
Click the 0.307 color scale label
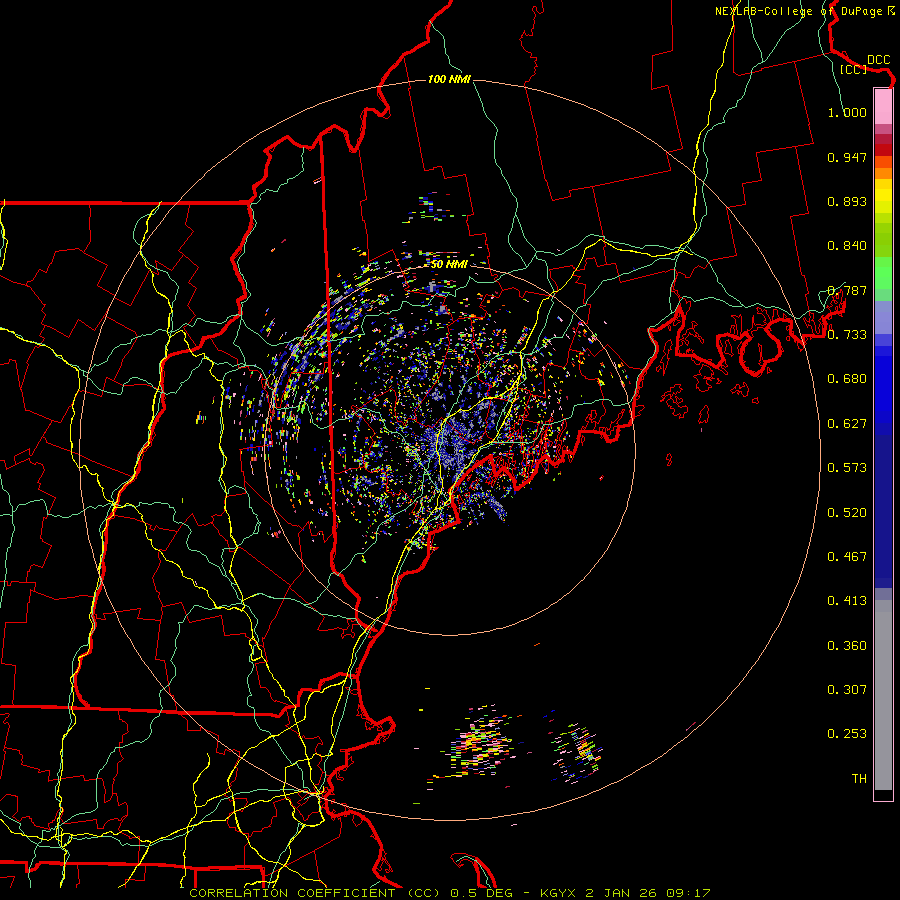[847, 690]
